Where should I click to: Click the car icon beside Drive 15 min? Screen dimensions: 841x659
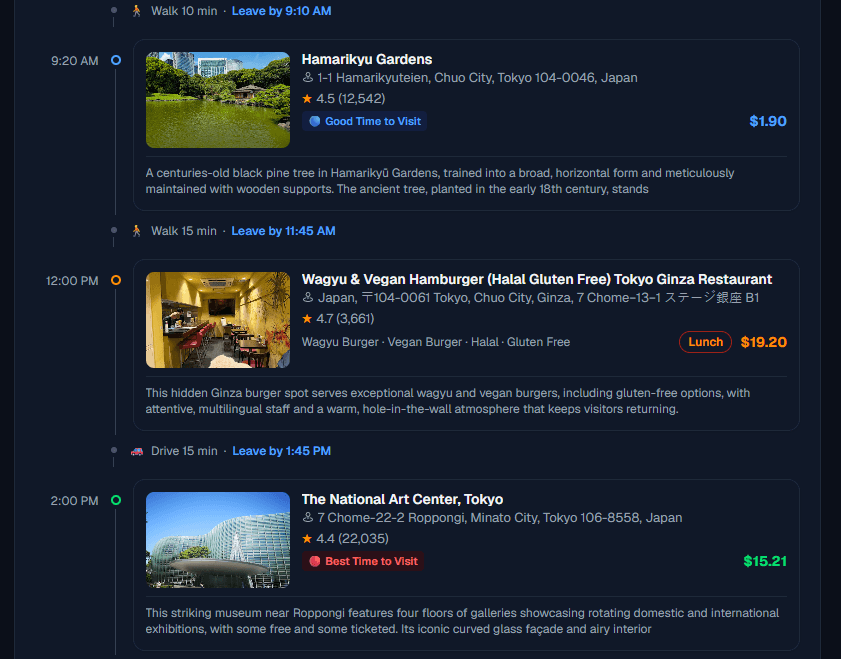coord(137,451)
